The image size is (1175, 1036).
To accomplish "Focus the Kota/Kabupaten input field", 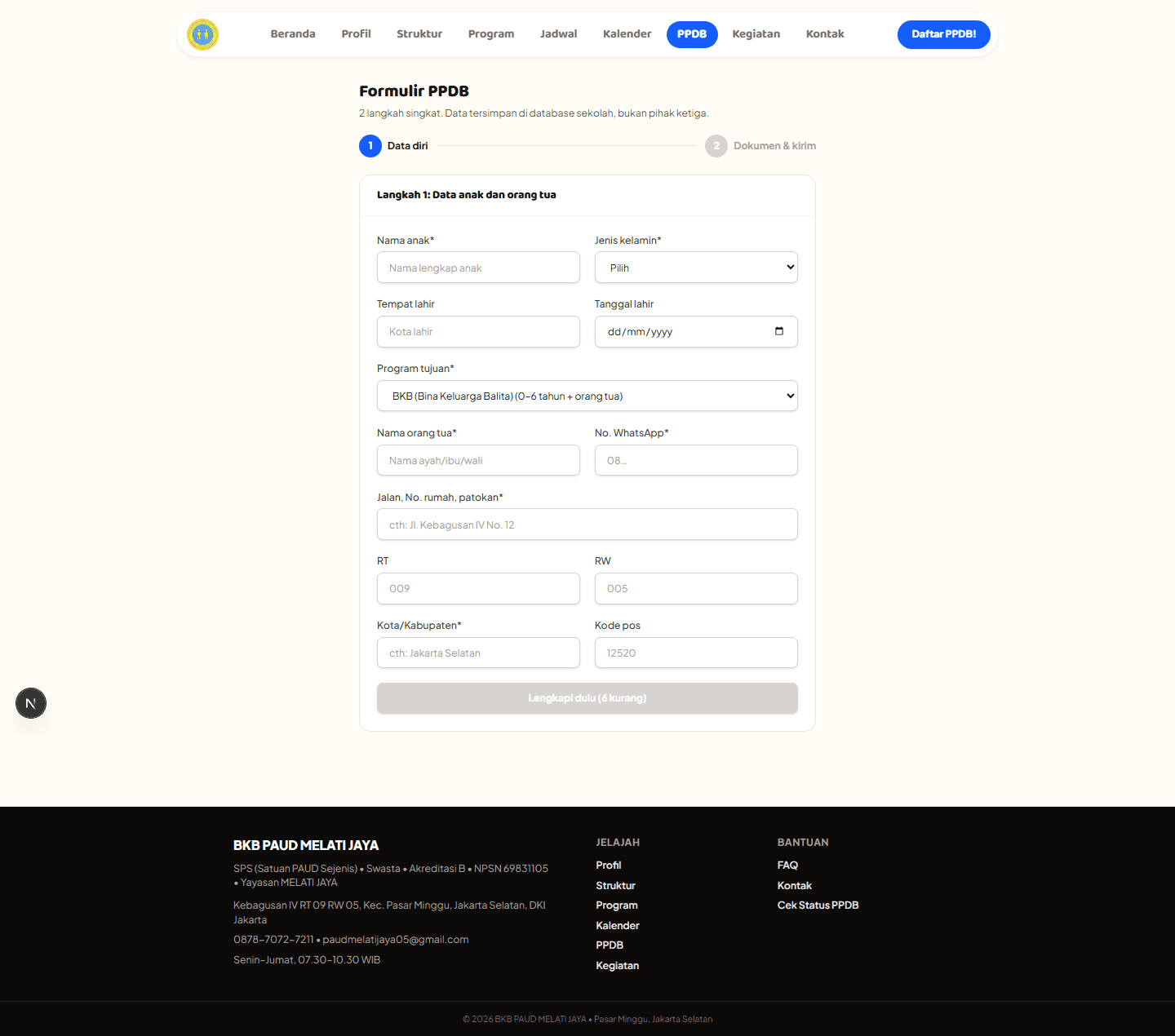I will (x=478, y=653).
